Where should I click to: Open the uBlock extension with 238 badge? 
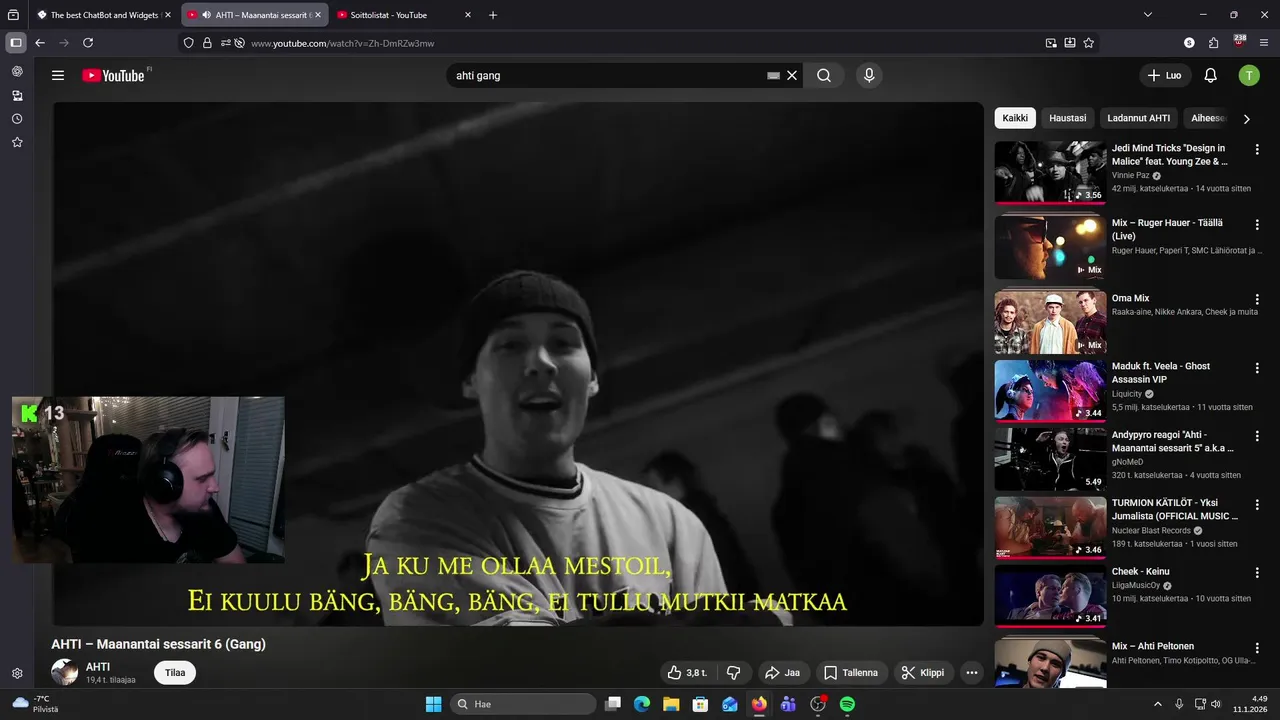[x=1240, y=42]
